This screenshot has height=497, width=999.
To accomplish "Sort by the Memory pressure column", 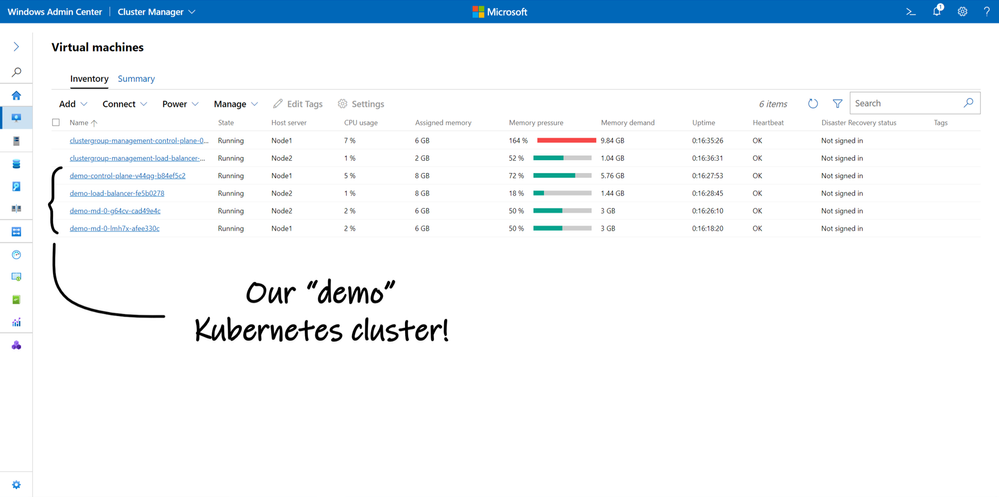I will pyautogui.click(x=536, y=122).
